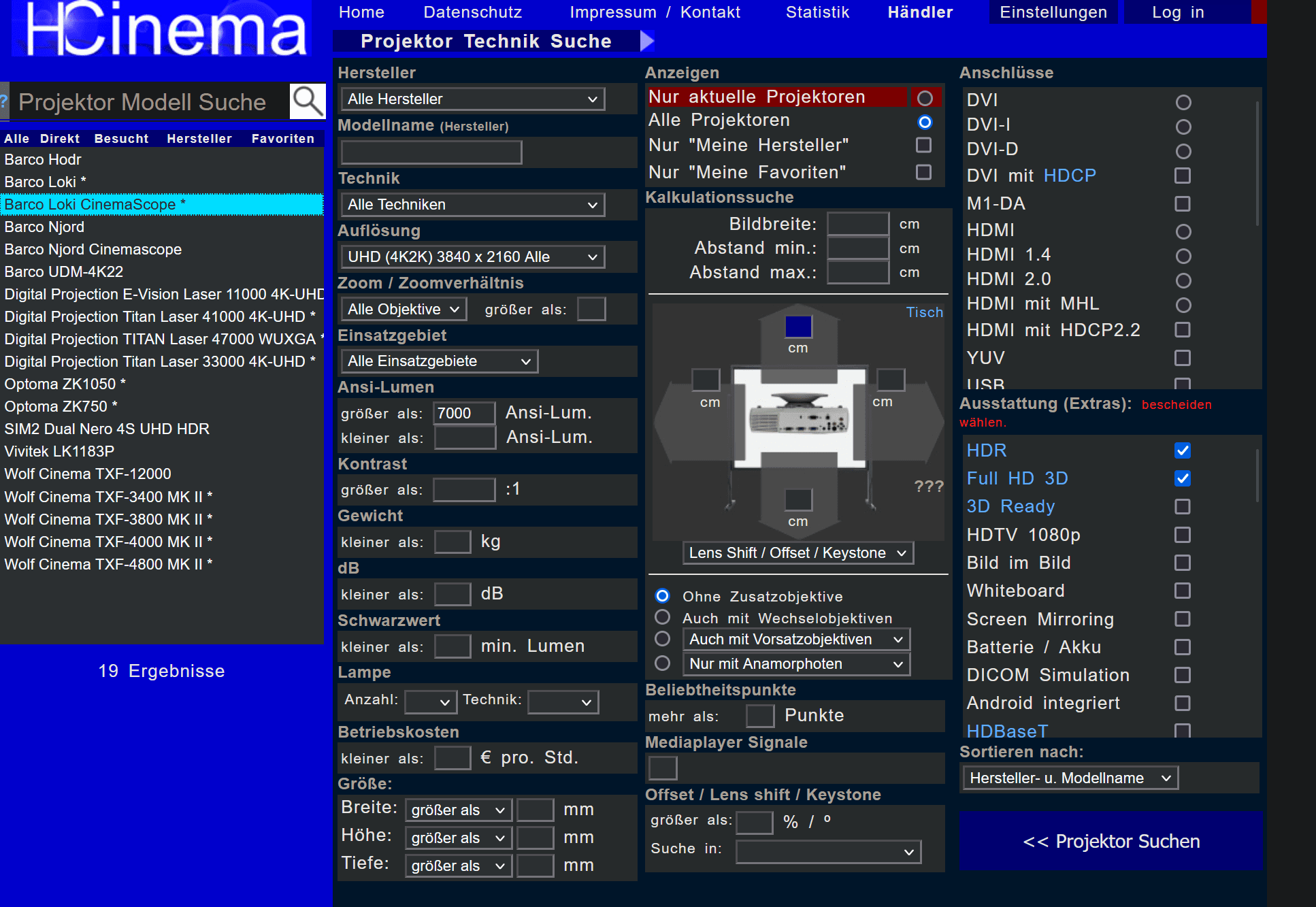Click the Modellname input field

pos(431,152)
